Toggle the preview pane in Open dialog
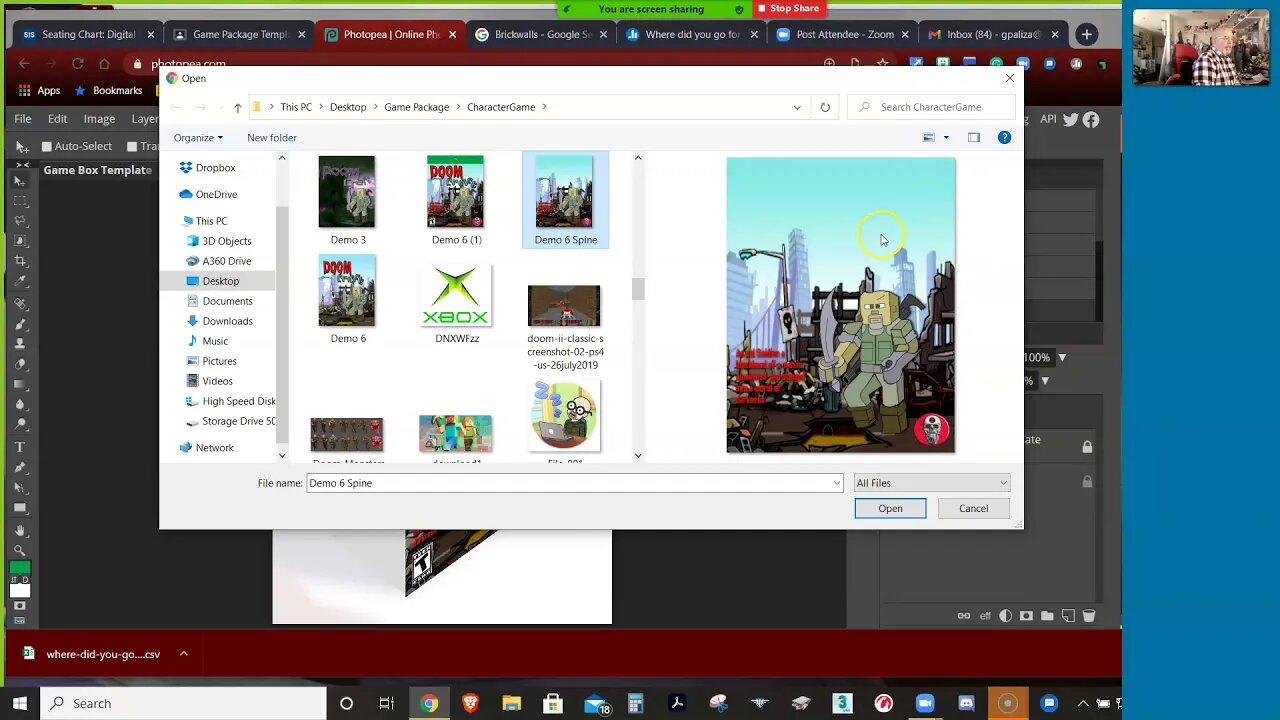This screenshot has width=1280, height=720. (x=973, y=137)
